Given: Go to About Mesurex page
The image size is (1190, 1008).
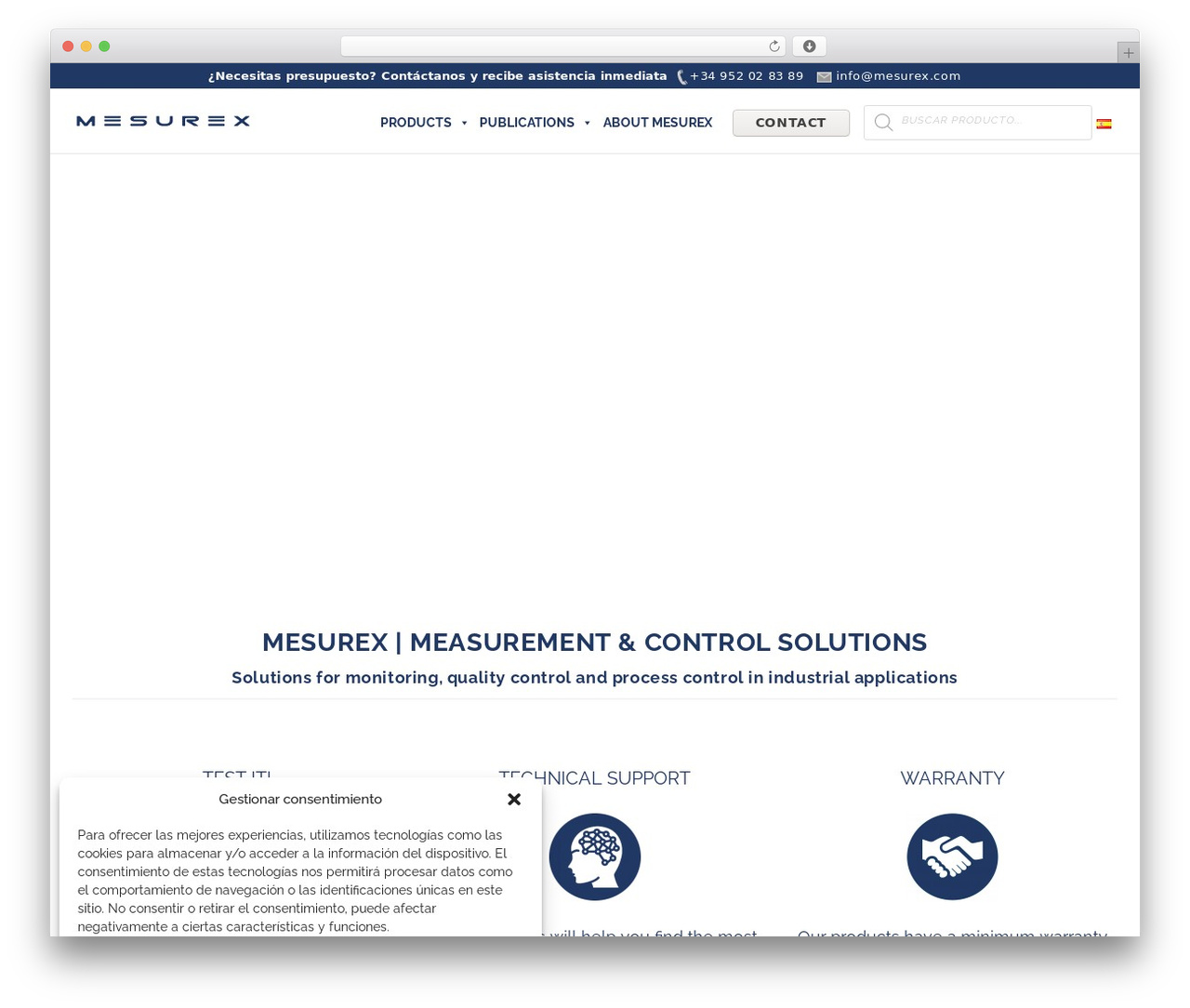Looking at the screenshot, I should (x=657, y=123).
